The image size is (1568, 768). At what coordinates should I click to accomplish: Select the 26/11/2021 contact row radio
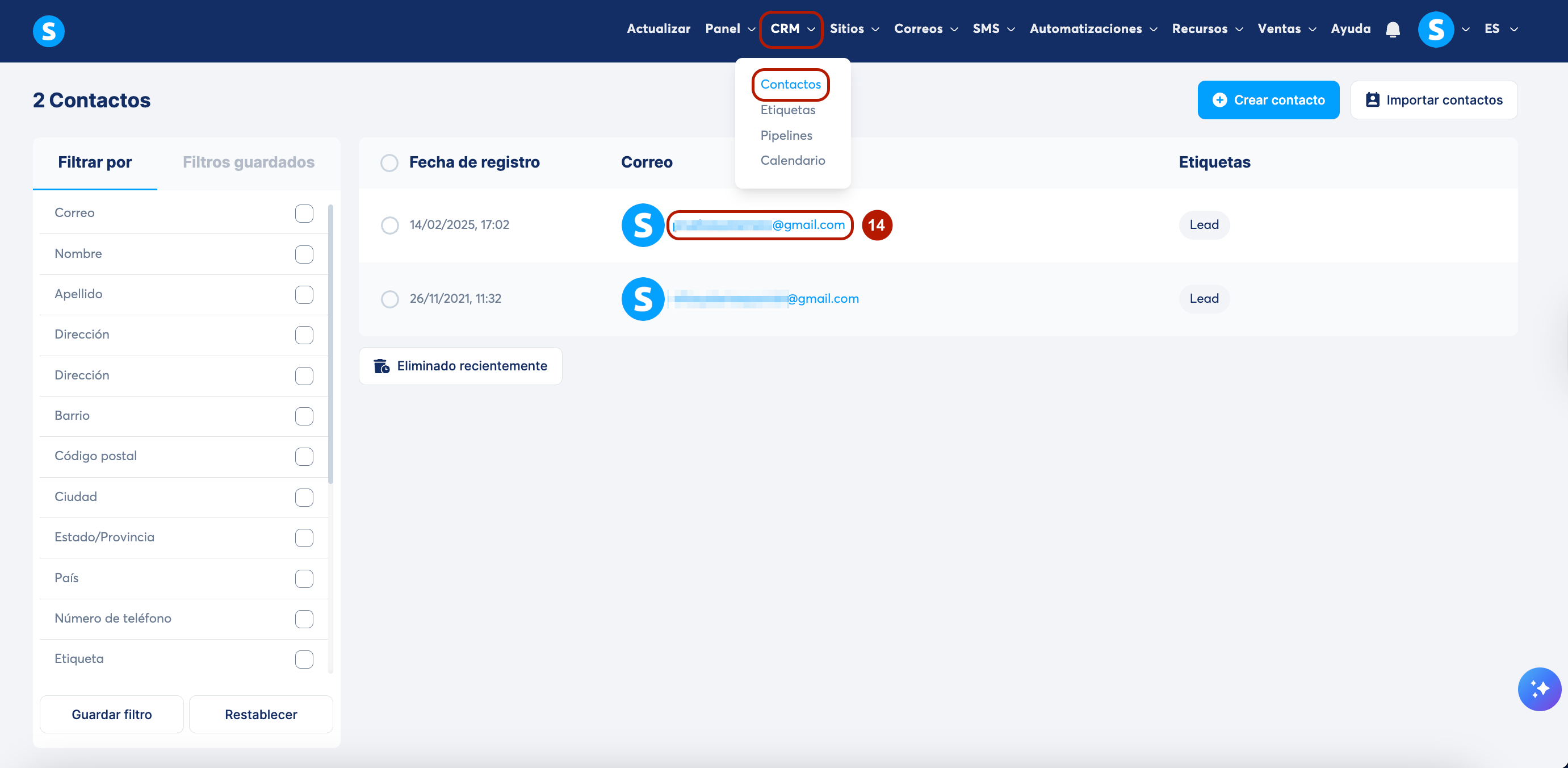389,299
